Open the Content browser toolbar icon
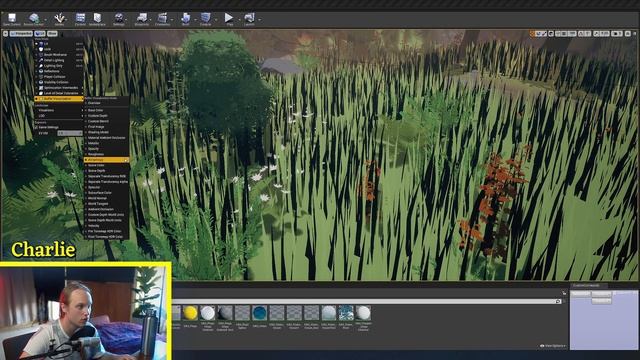 (x=80, y=18)
